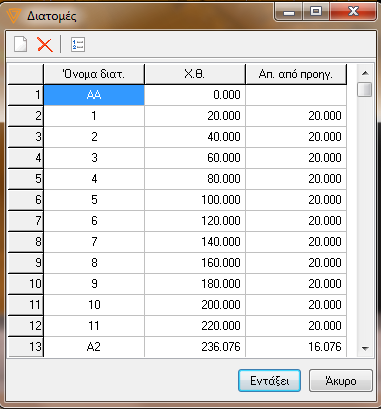This screenshot has height=409, width=381.
Task: Click the empty distance cell in row 1
Action: pos(296,95)
